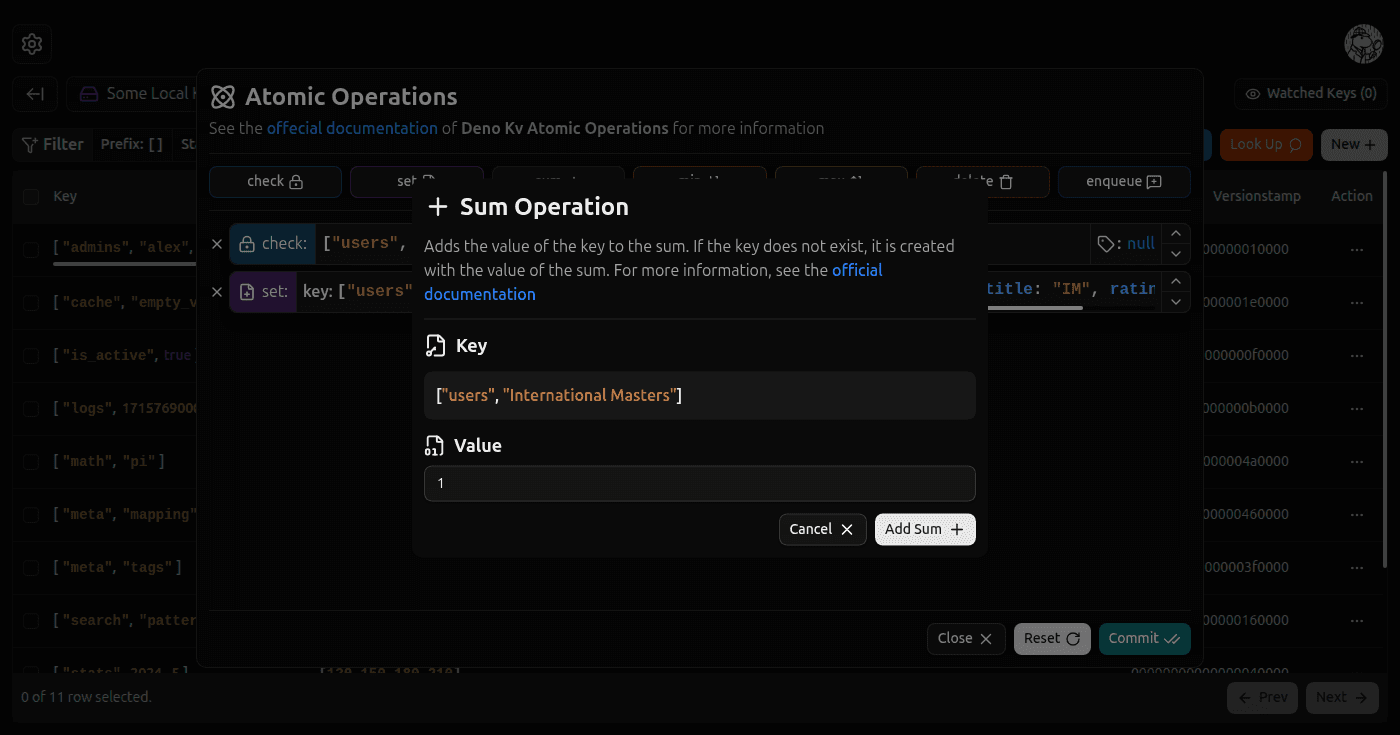The width and height of the screenshot is (1400, 735).
Task: Open the Filter control
Action: pos(53,145)
